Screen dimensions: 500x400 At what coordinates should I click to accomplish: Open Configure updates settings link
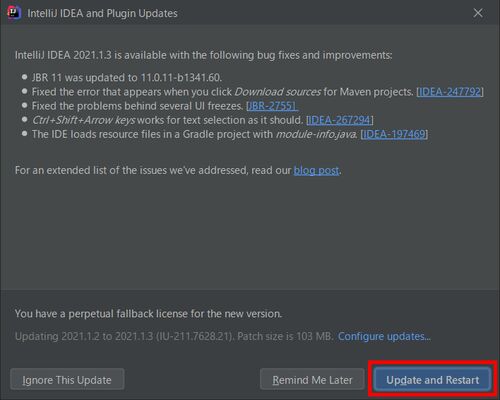(384, 336)
